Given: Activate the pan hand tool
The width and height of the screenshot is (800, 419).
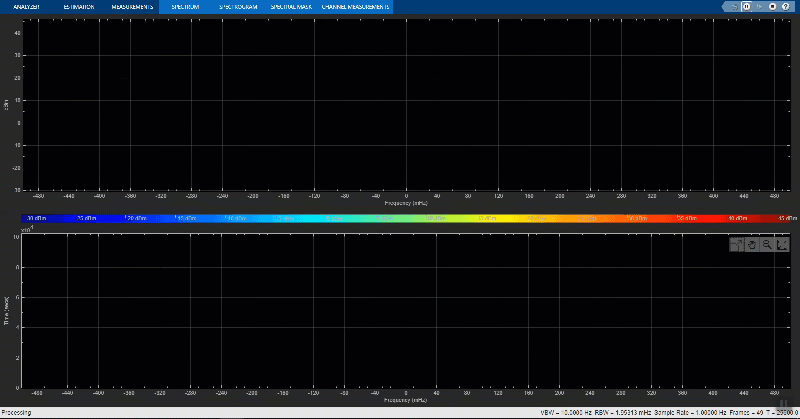Looking at the screenshot, I should tap(752, 245).
